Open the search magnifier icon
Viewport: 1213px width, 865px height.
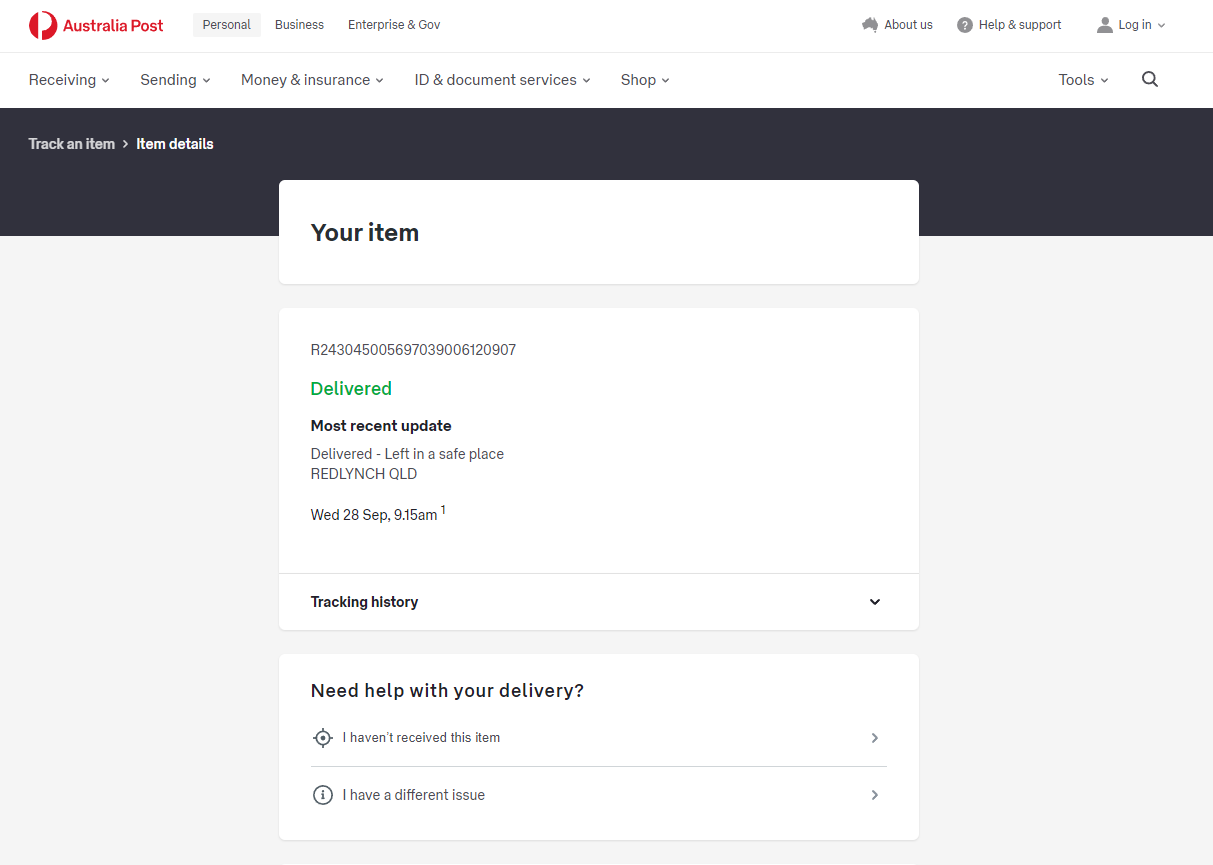coord(1150,80)
